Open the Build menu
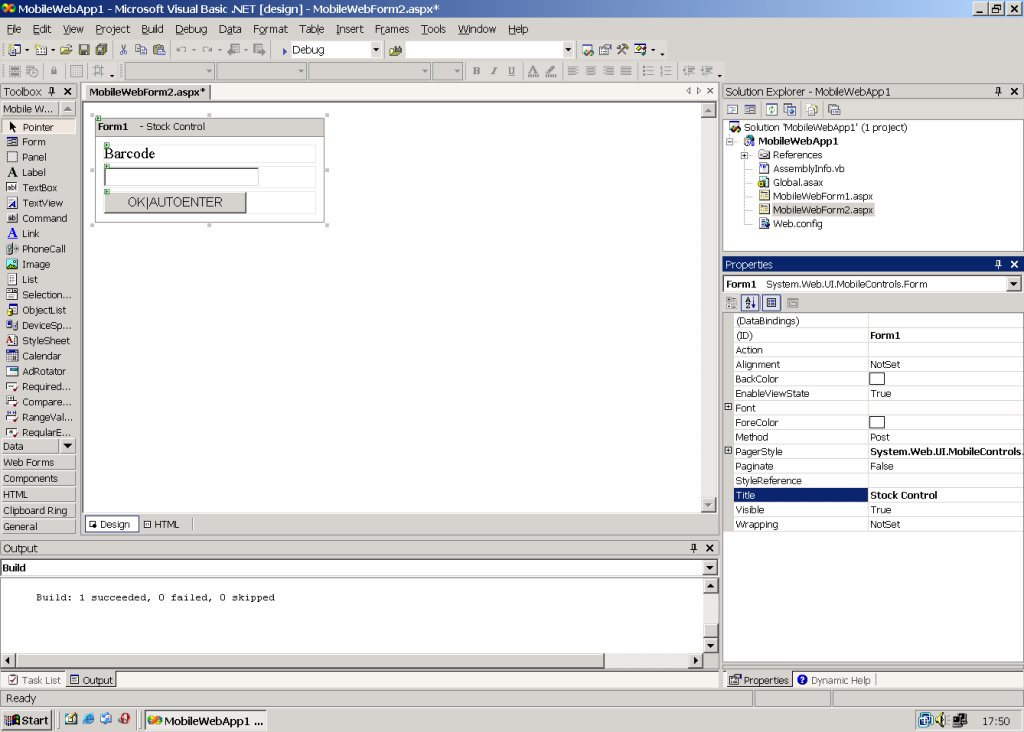 coord(152,29)
